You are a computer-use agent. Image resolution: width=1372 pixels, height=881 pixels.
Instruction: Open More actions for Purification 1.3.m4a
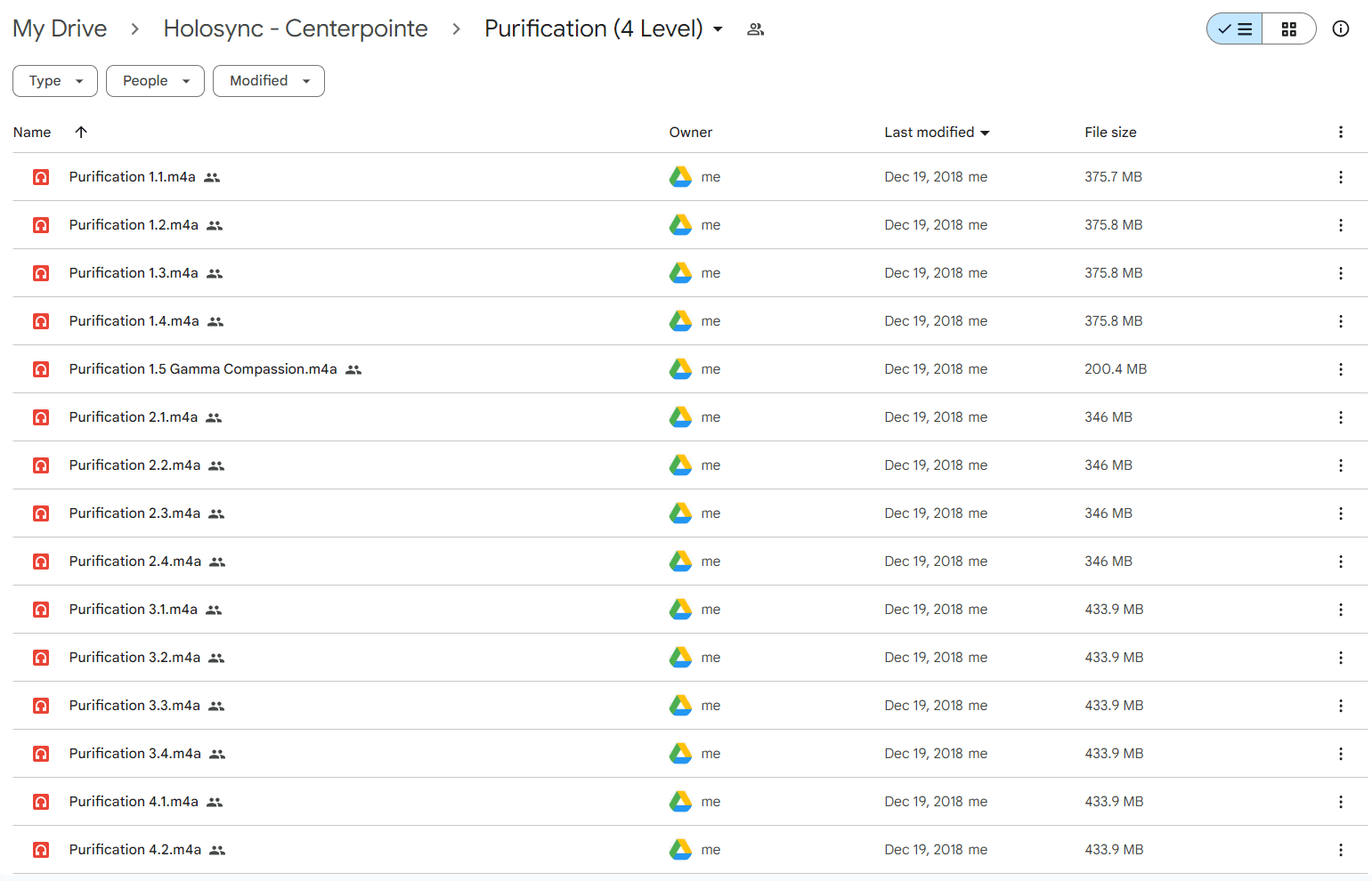click(1340, 273)
